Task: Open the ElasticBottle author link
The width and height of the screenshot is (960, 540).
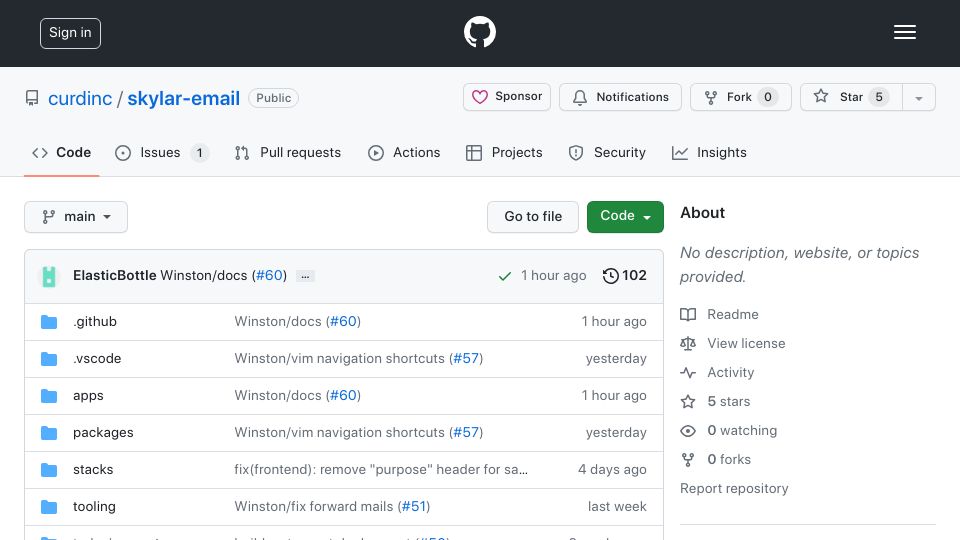Action: 114,276
